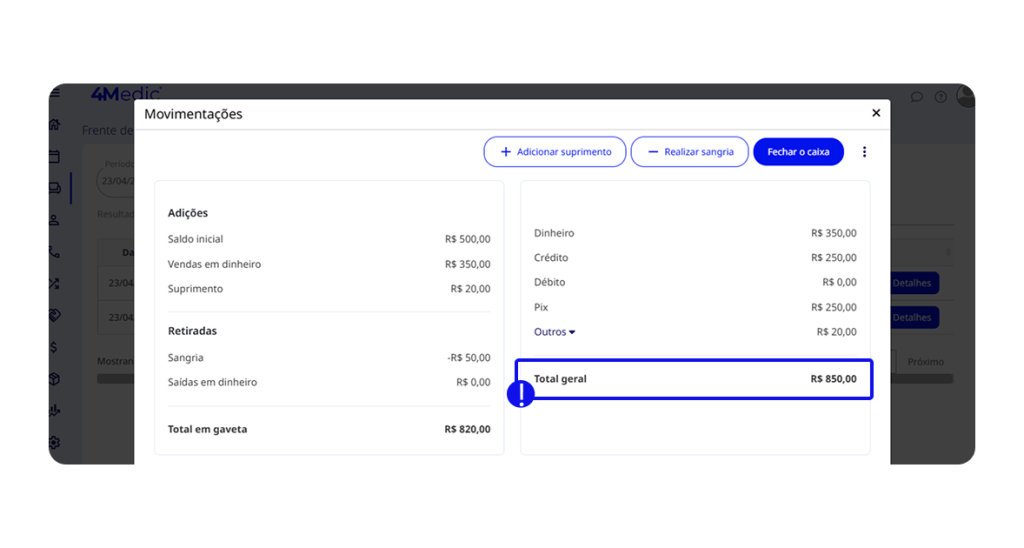
Task: Click the tag icon in the sidebar
Action: tap(54, 315)
